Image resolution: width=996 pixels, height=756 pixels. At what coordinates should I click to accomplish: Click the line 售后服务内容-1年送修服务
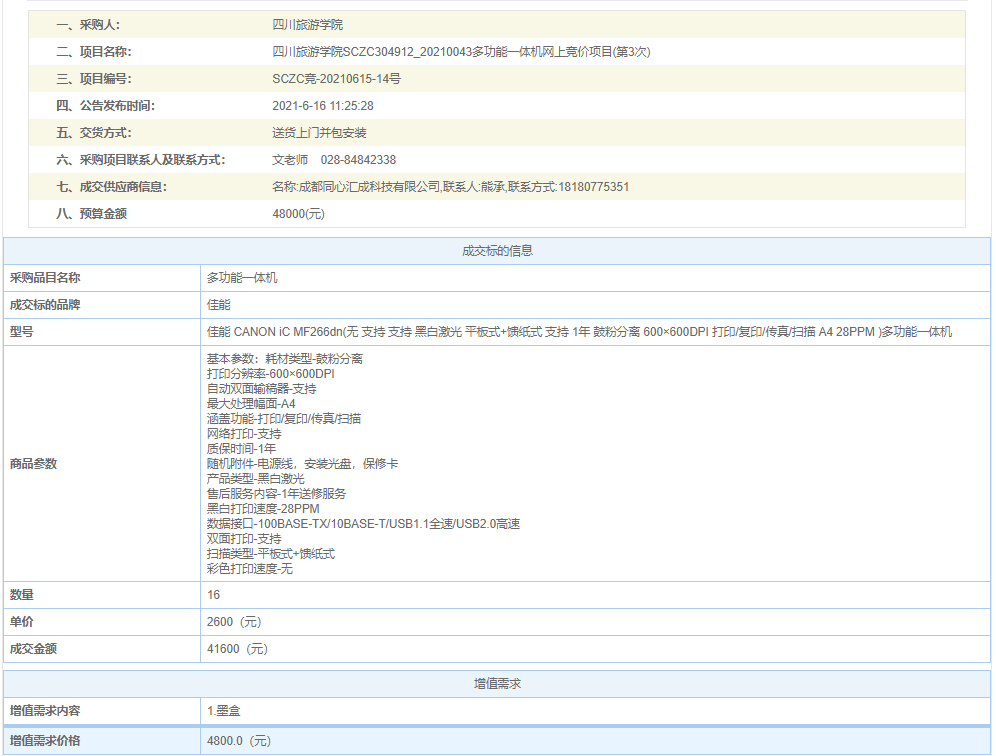pos(276,494)
